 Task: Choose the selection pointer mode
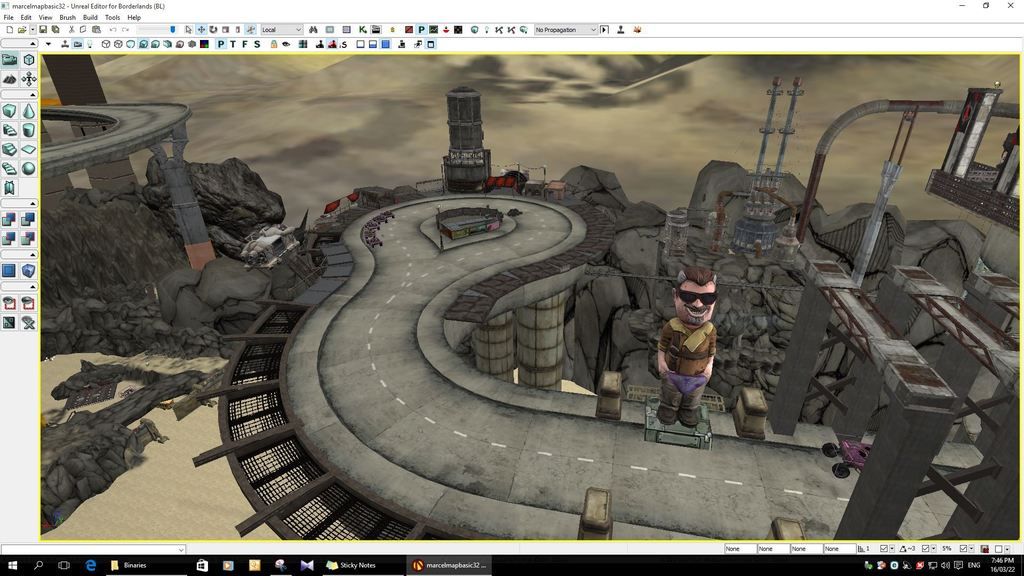[189, 30]
